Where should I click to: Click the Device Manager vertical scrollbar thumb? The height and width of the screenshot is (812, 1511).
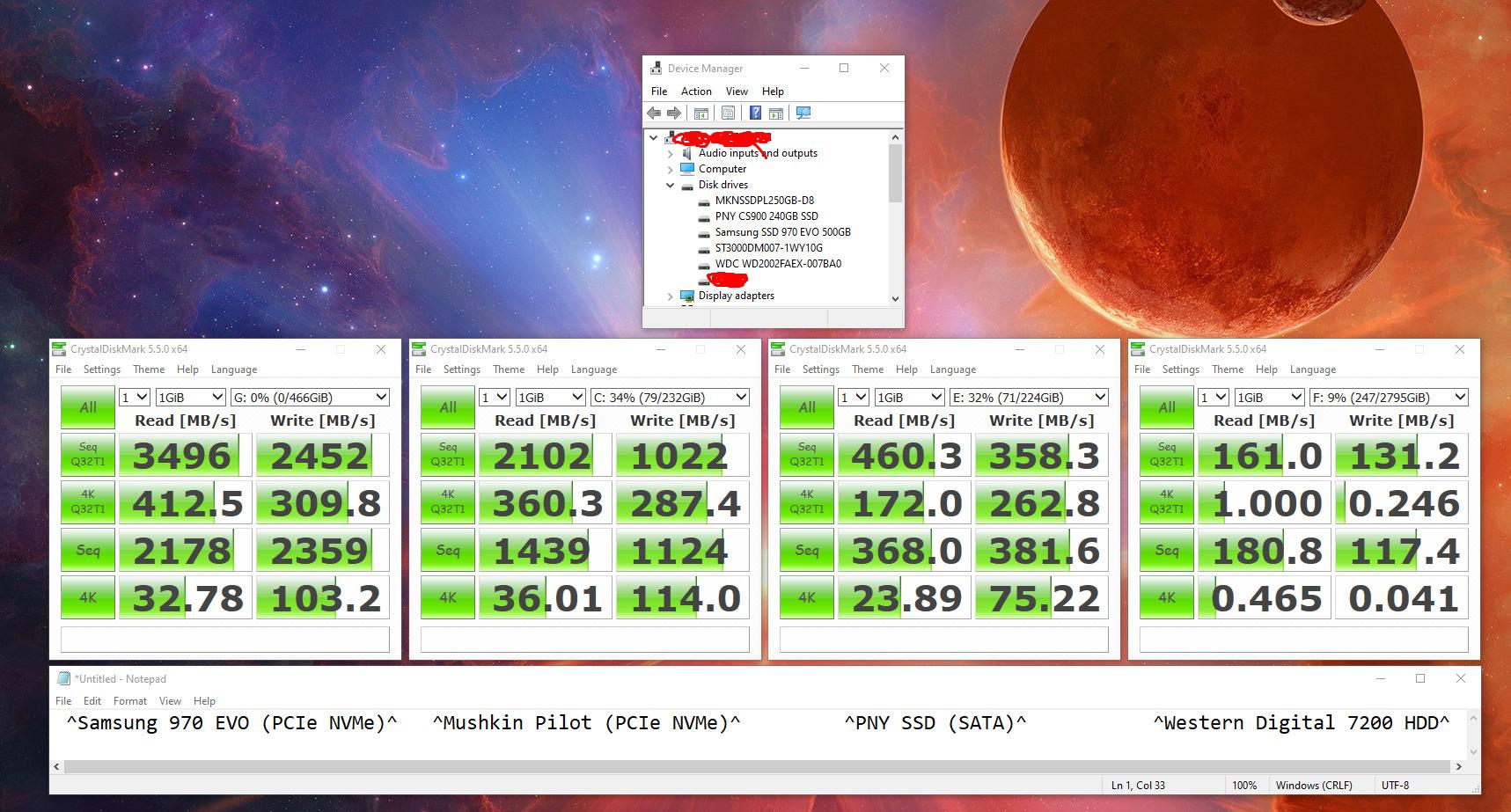coord(895,173)
